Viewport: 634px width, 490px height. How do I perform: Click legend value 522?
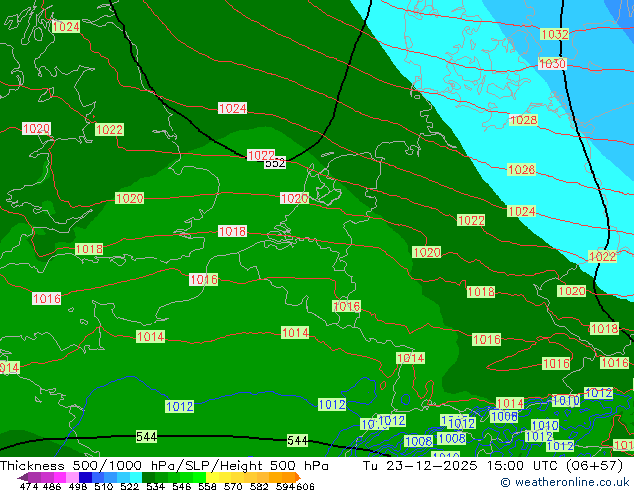click(129, 486)
